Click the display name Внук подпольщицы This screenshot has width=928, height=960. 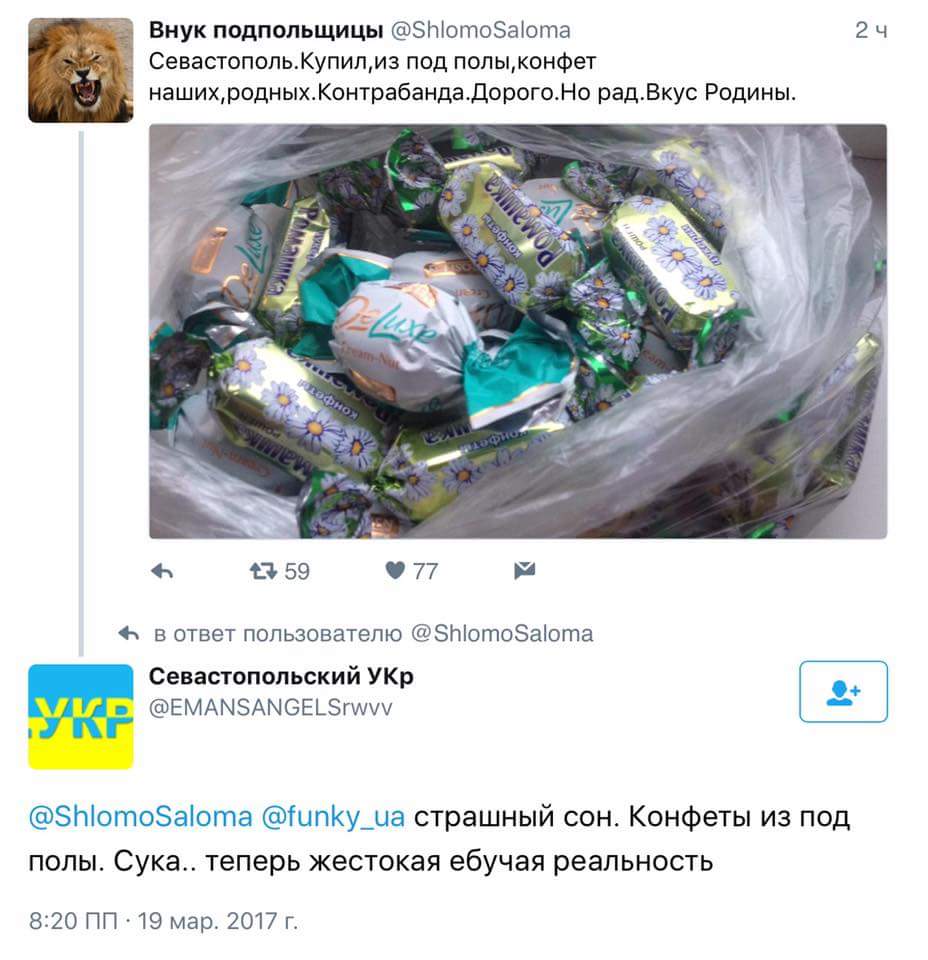point(266,30)
